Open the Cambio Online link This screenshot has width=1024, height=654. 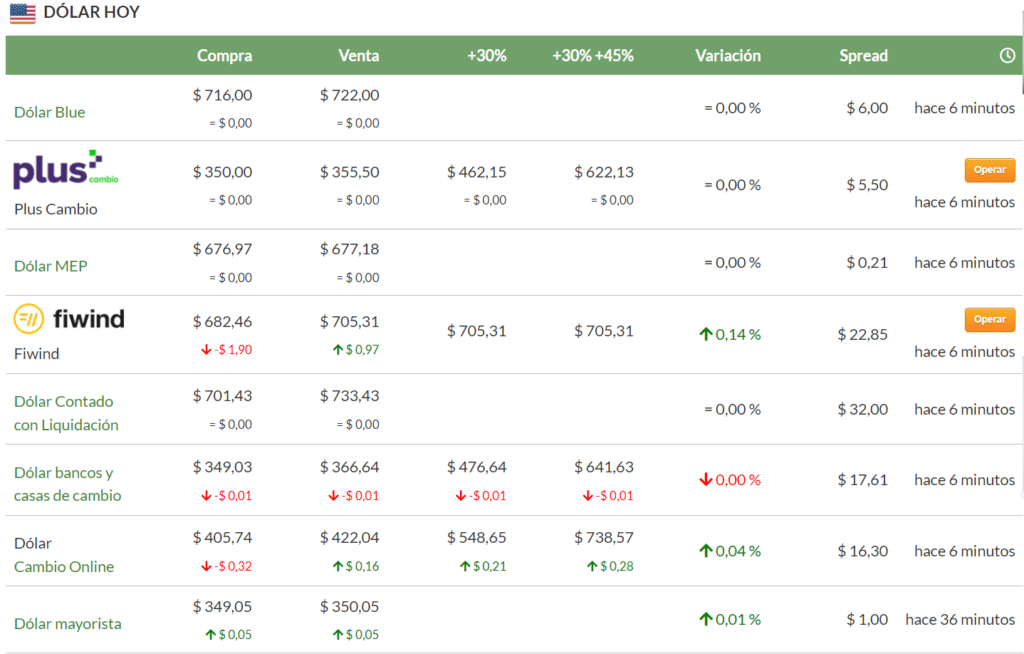coord(64,567)
